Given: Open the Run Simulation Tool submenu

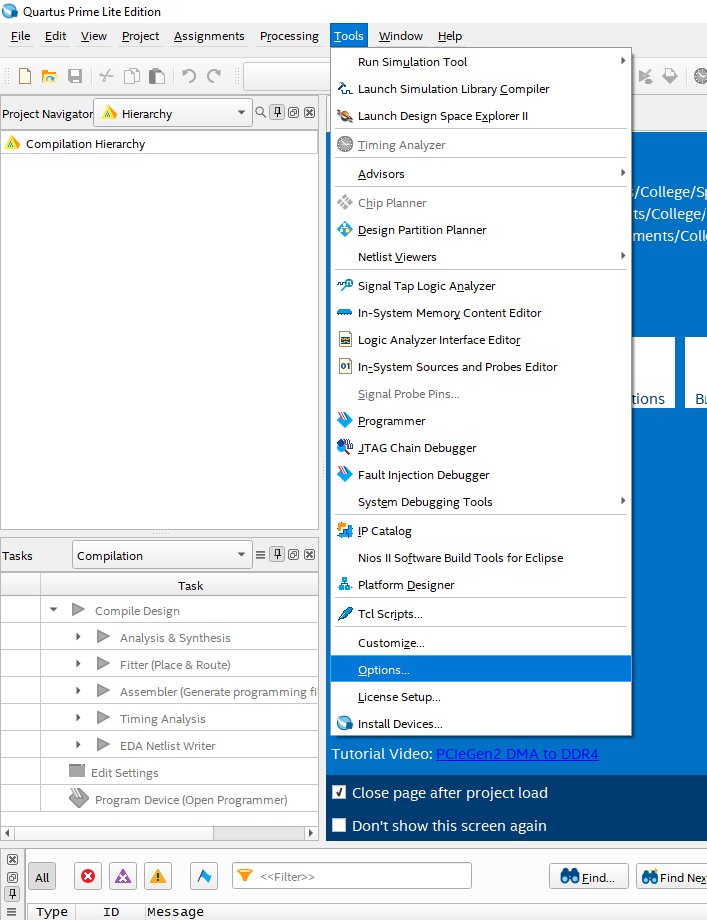Looking at the screenshot, I should pyautogui.click(x=481, y=62).
